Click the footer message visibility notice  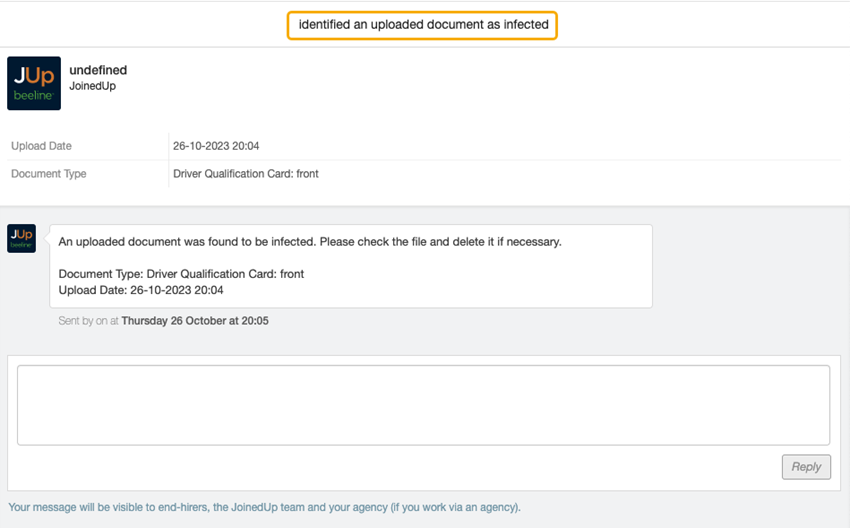(x=264, y=507)
